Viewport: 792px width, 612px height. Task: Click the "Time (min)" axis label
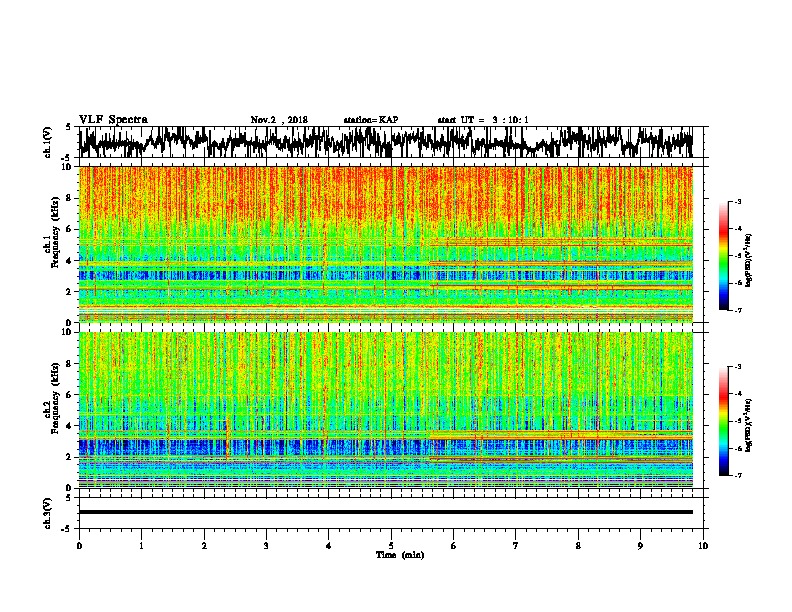(x=400, y=555)
